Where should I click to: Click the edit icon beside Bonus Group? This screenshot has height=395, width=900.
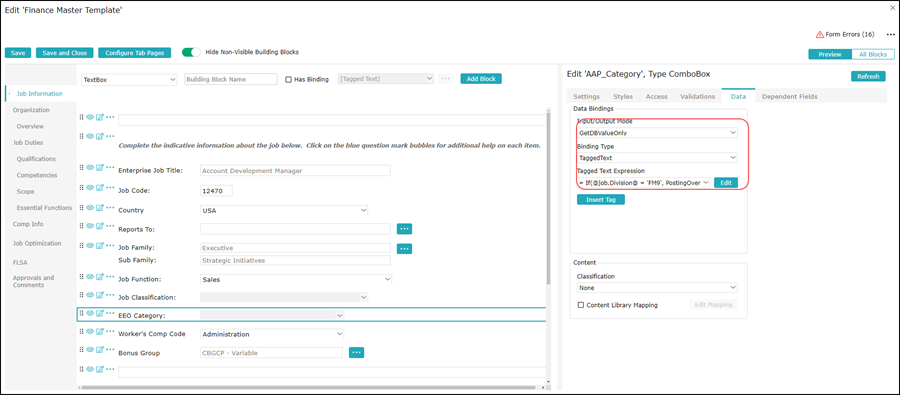pyautogui.click(x=100, y=350)
